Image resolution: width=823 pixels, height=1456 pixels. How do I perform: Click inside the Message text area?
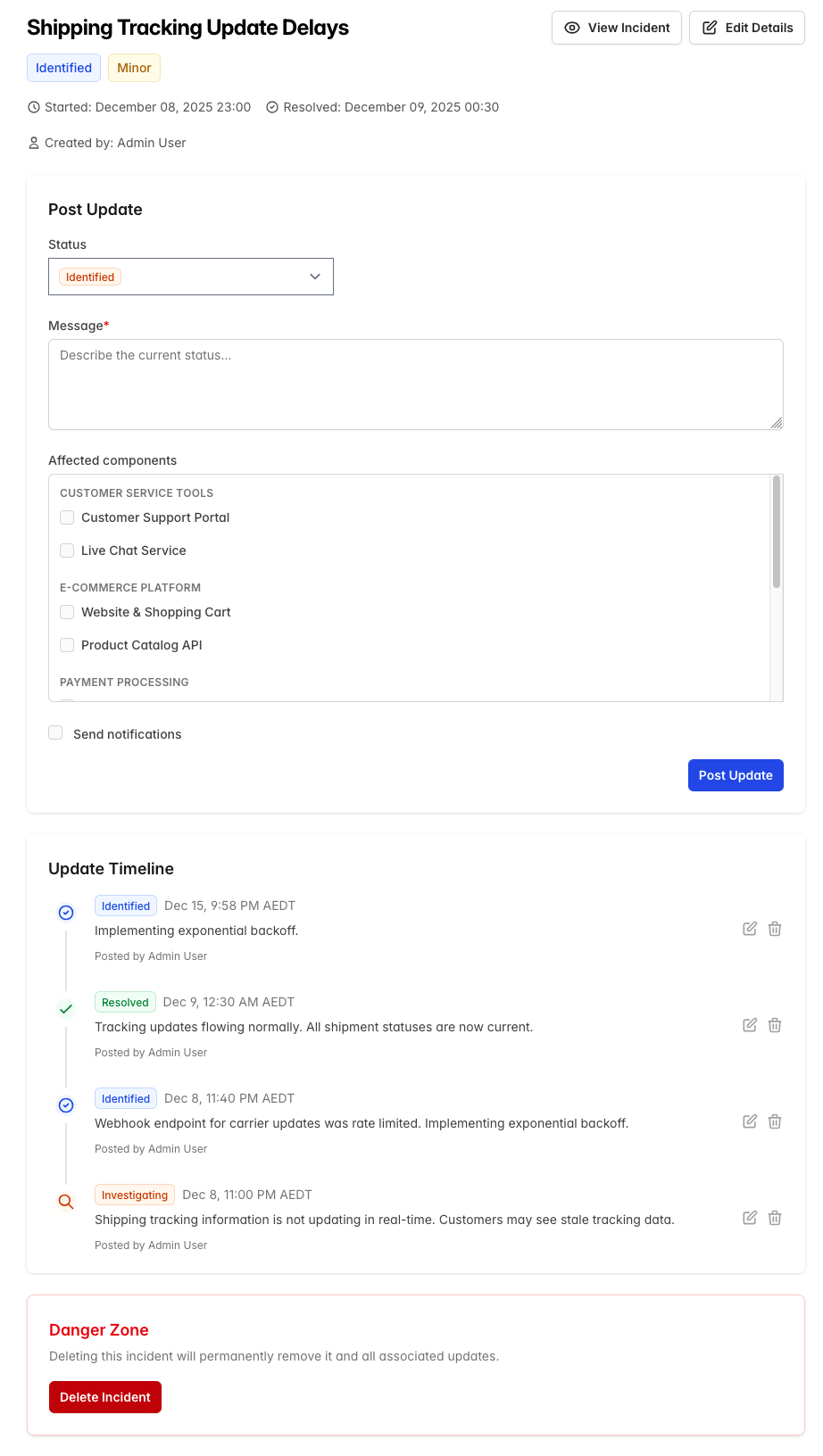(x=416, y=384)
